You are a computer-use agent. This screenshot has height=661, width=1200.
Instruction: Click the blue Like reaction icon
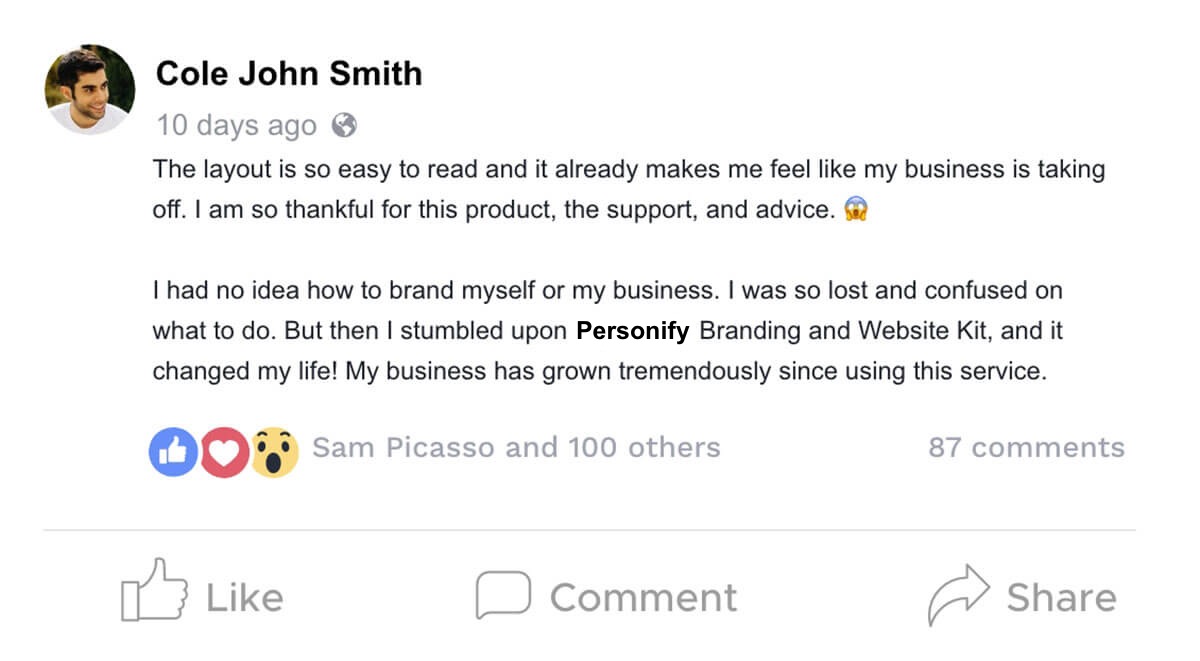coord(173,452)
